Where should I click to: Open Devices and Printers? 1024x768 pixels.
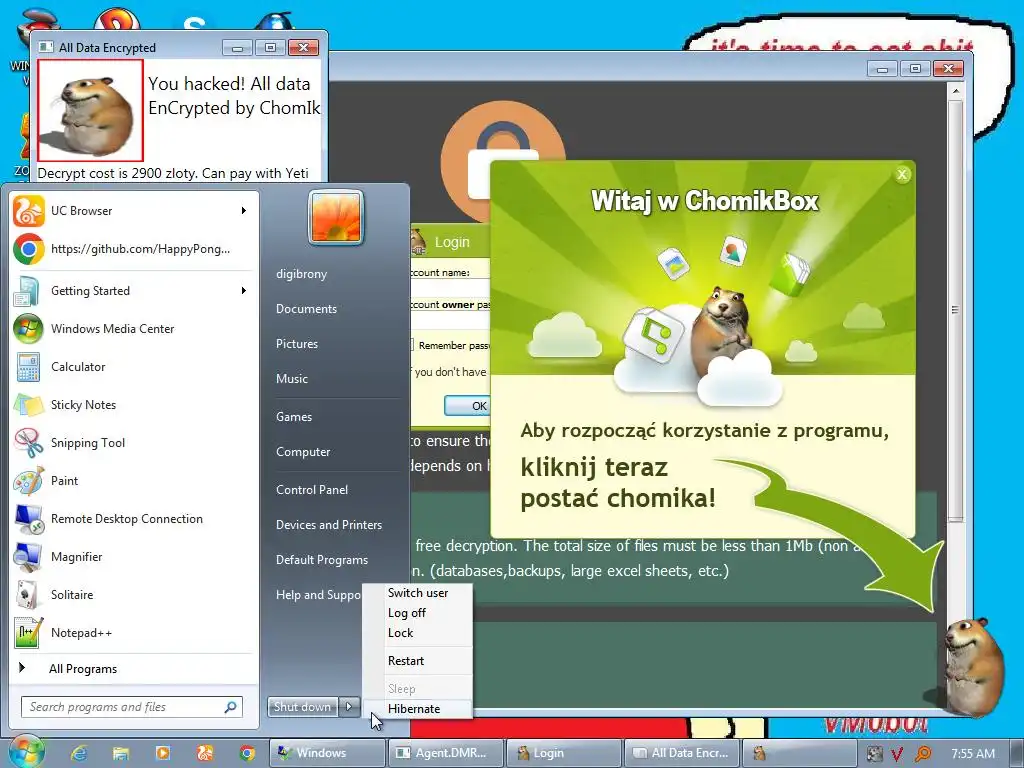click(328, 524)
